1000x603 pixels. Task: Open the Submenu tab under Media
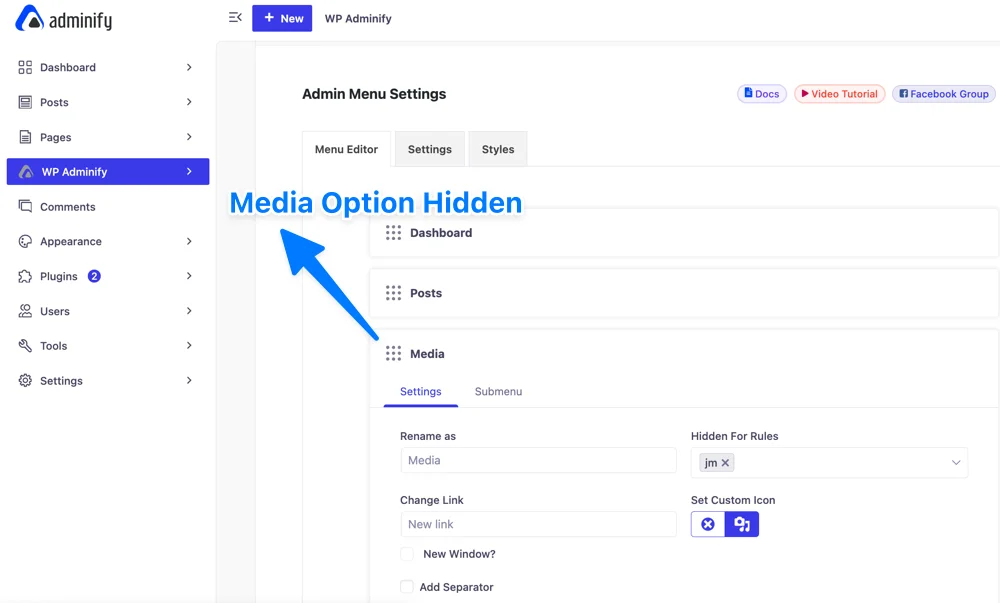point(498,392)
